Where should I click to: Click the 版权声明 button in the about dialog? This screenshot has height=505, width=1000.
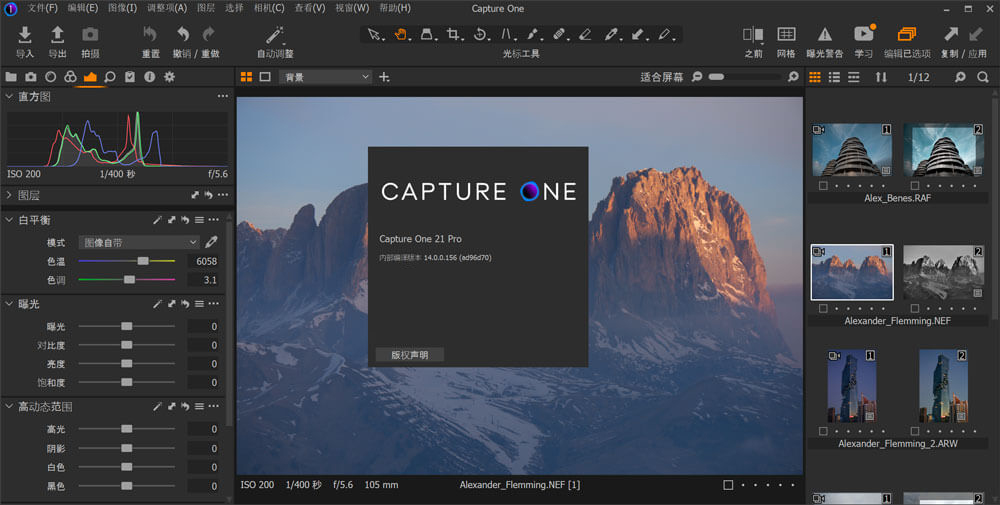click(409, 355)
